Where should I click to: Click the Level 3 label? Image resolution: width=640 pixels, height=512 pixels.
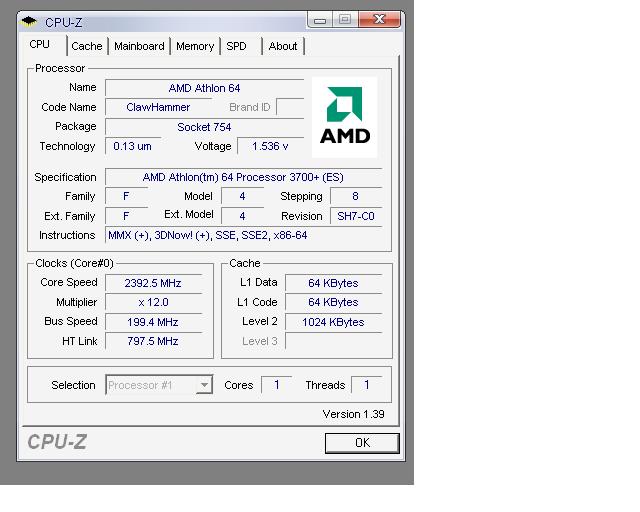tap(260, 341)
